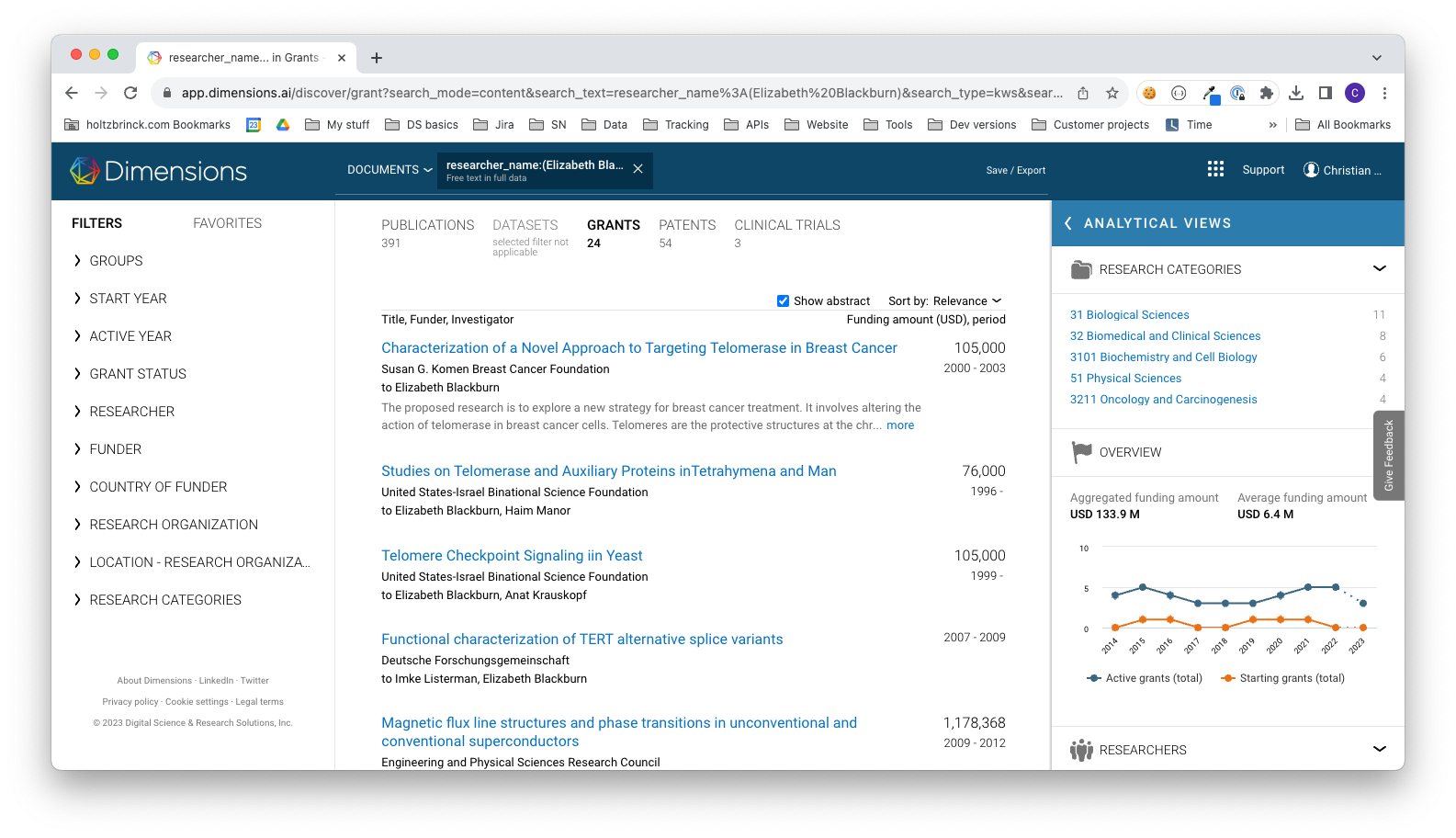
Task: Click the 2022 Active grants data point
Action: pyautogui.click(x=1336, y=586)
